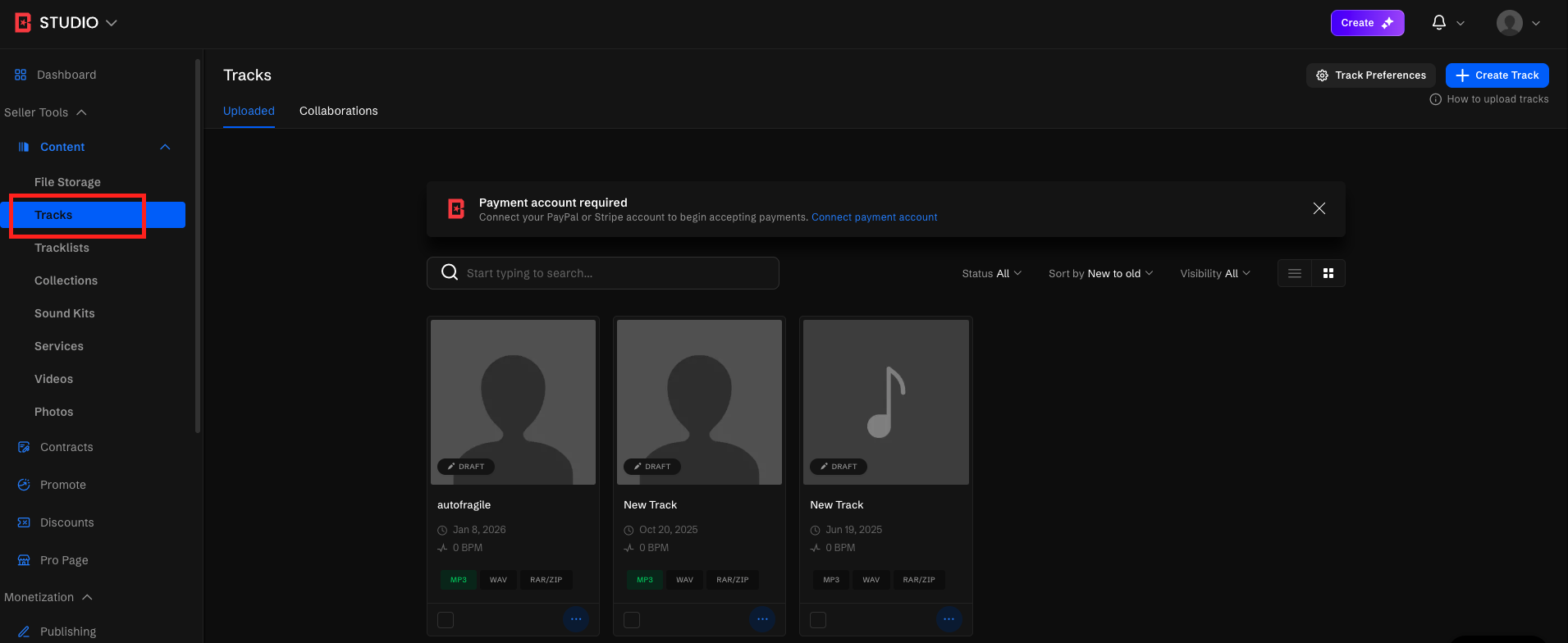Open more options for autofragile track
Viewport: 1568px width, 643px height.
[576, 619]
